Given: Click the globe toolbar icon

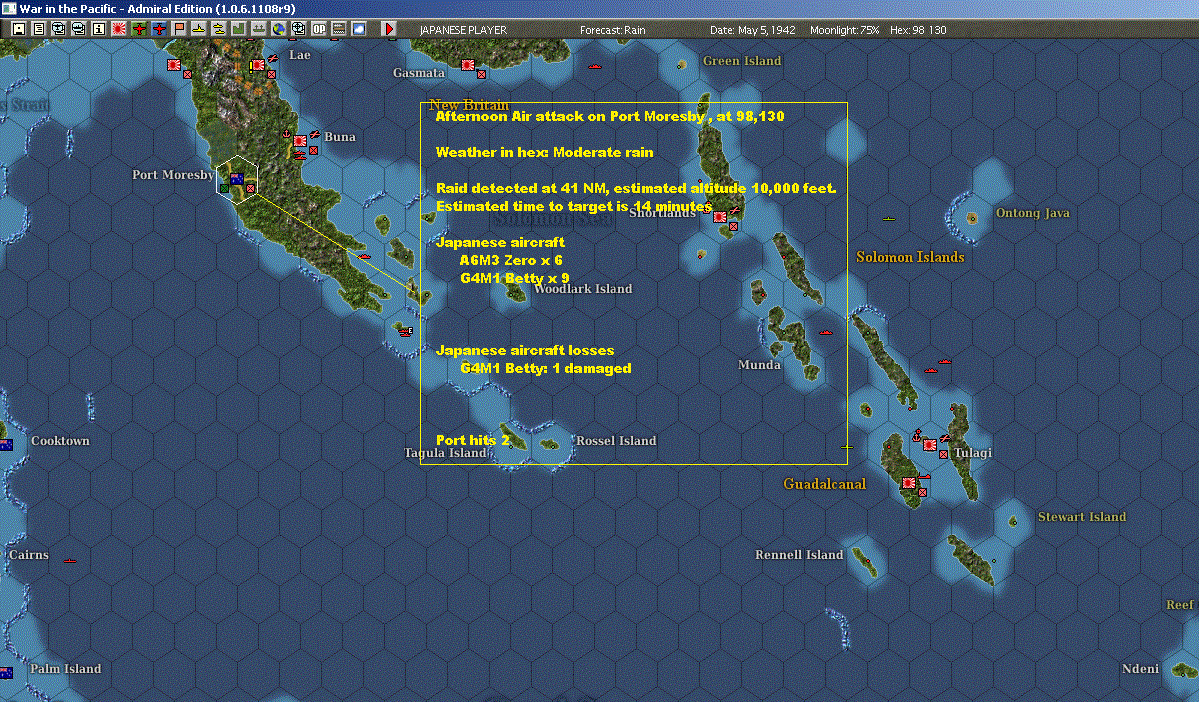Looking at the screenshot, I should tap(279, 29).
